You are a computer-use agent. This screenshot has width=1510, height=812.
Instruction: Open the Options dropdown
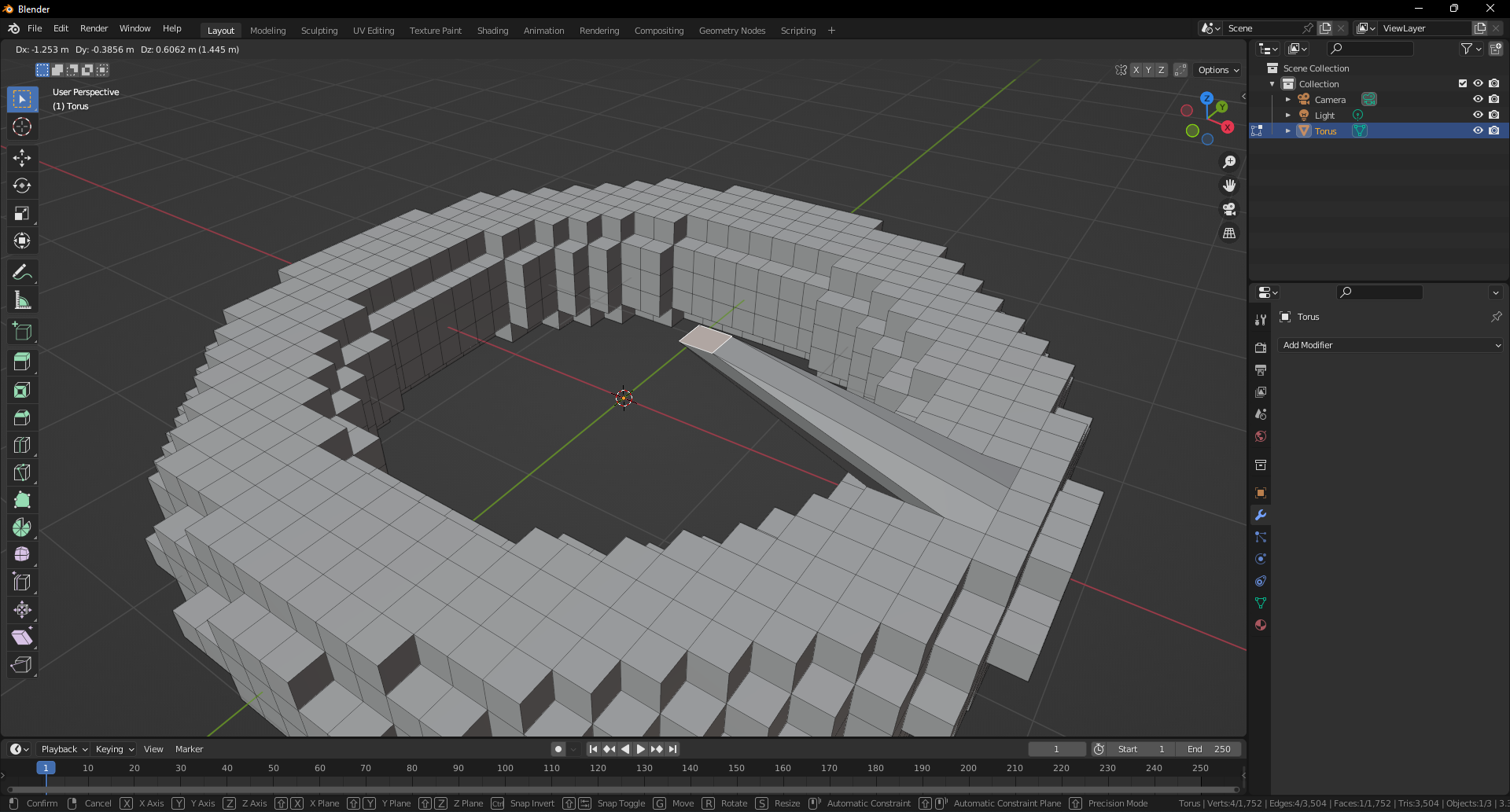[x=1217, y=70]
